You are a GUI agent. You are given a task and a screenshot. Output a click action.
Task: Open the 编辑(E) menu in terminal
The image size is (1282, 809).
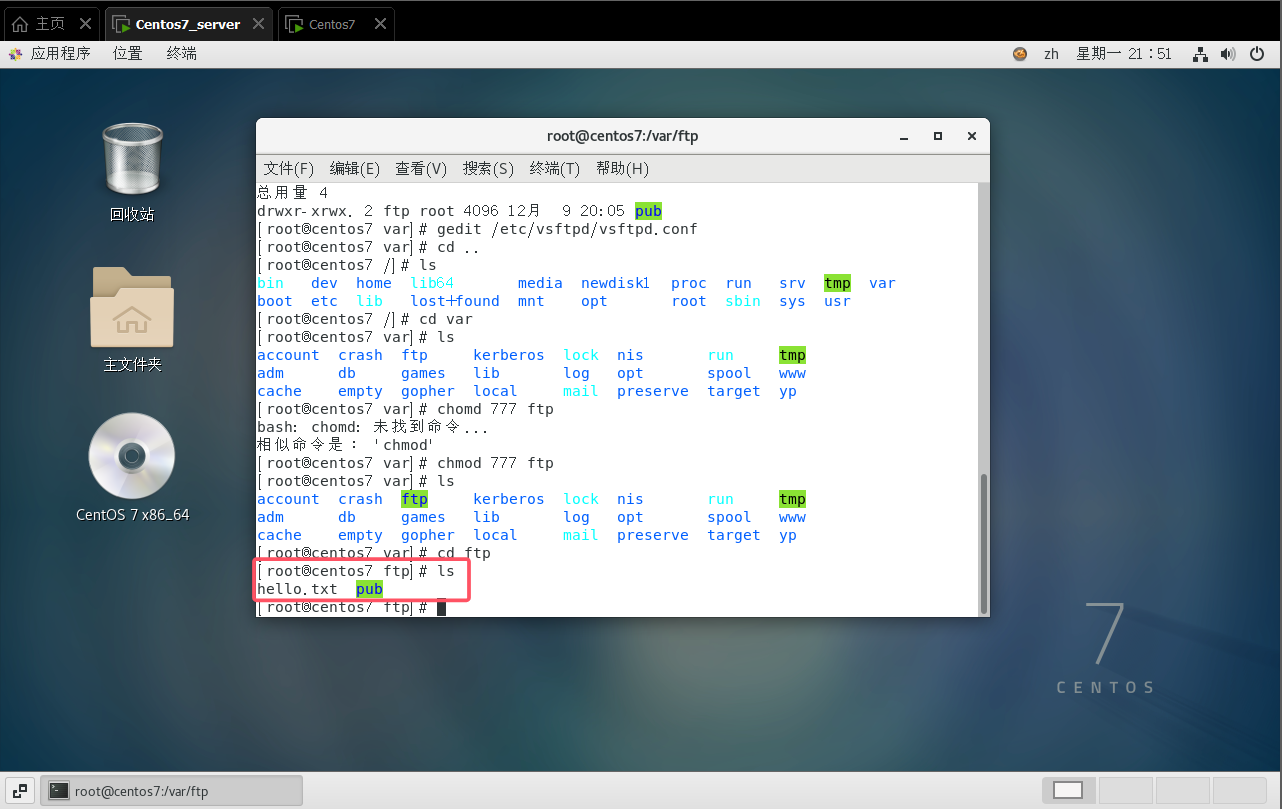point(354,169)
